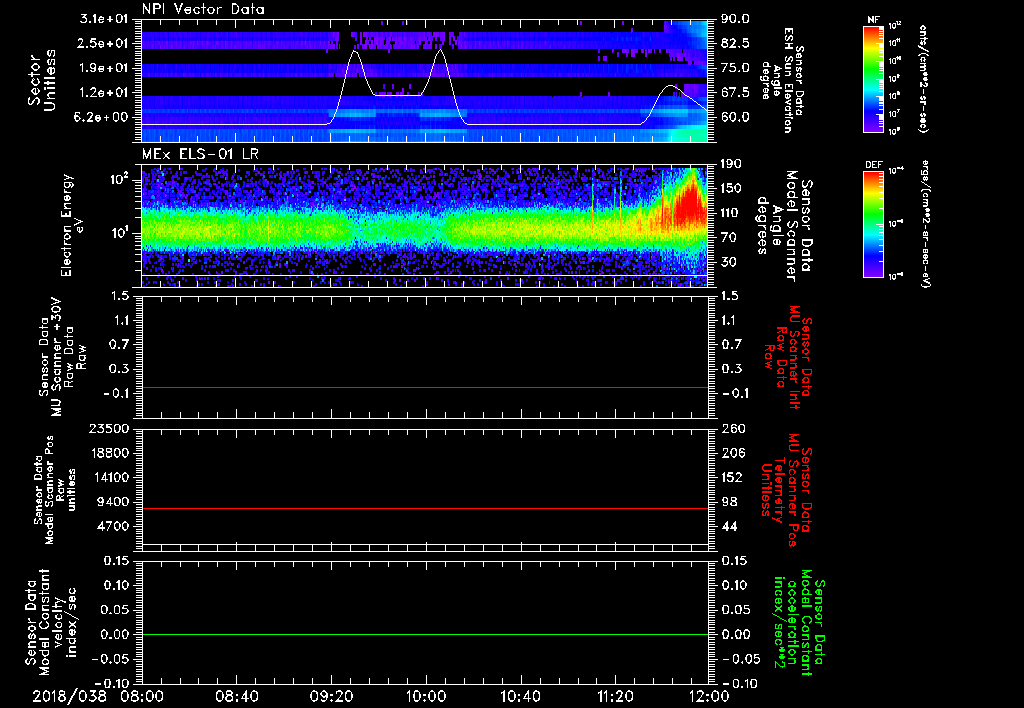Click the NF color scale bar
The height and width of the screenshot is (708, 1024).
[873, 79]
